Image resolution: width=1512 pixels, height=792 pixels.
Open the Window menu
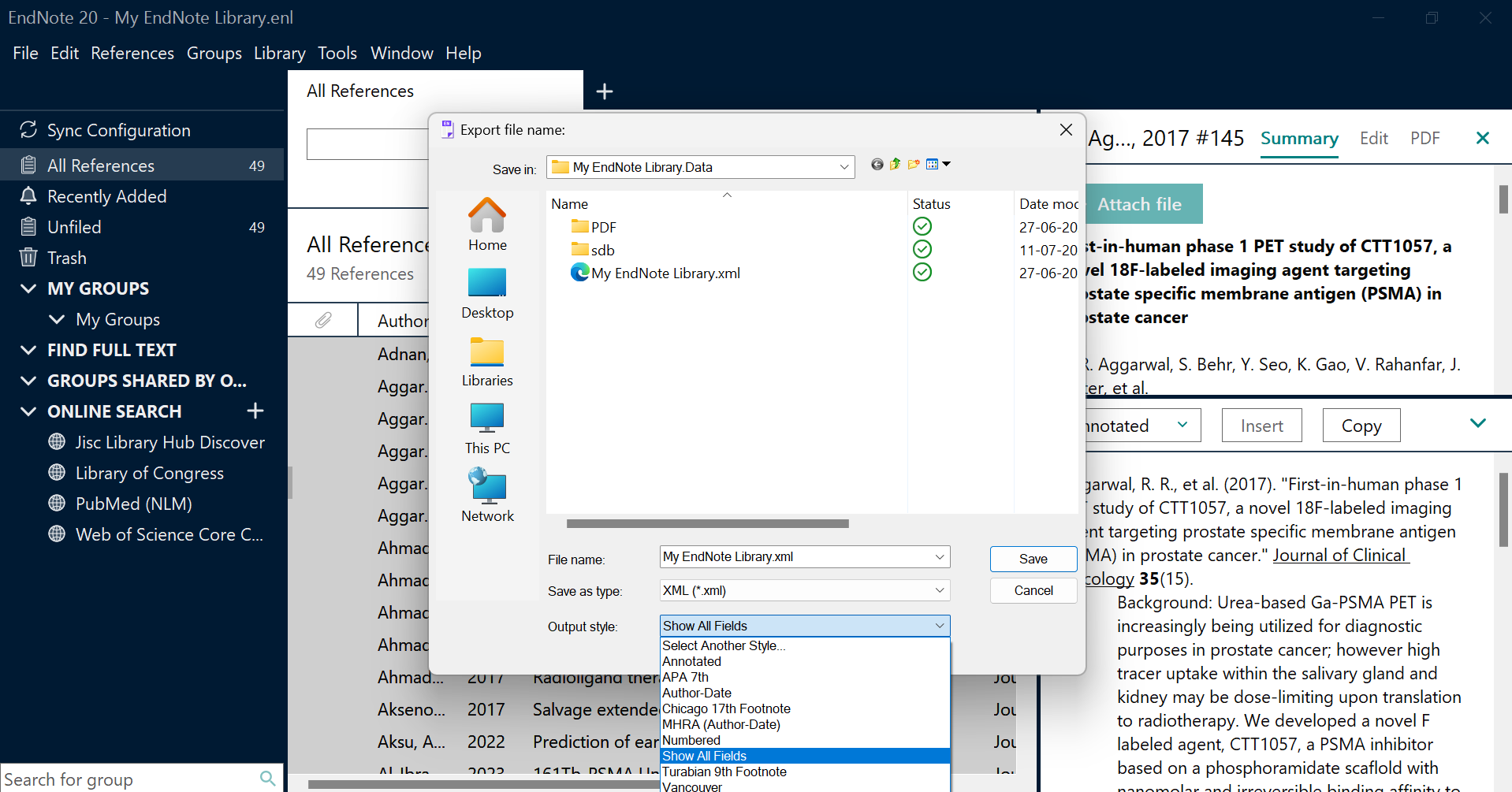point(402,53)
